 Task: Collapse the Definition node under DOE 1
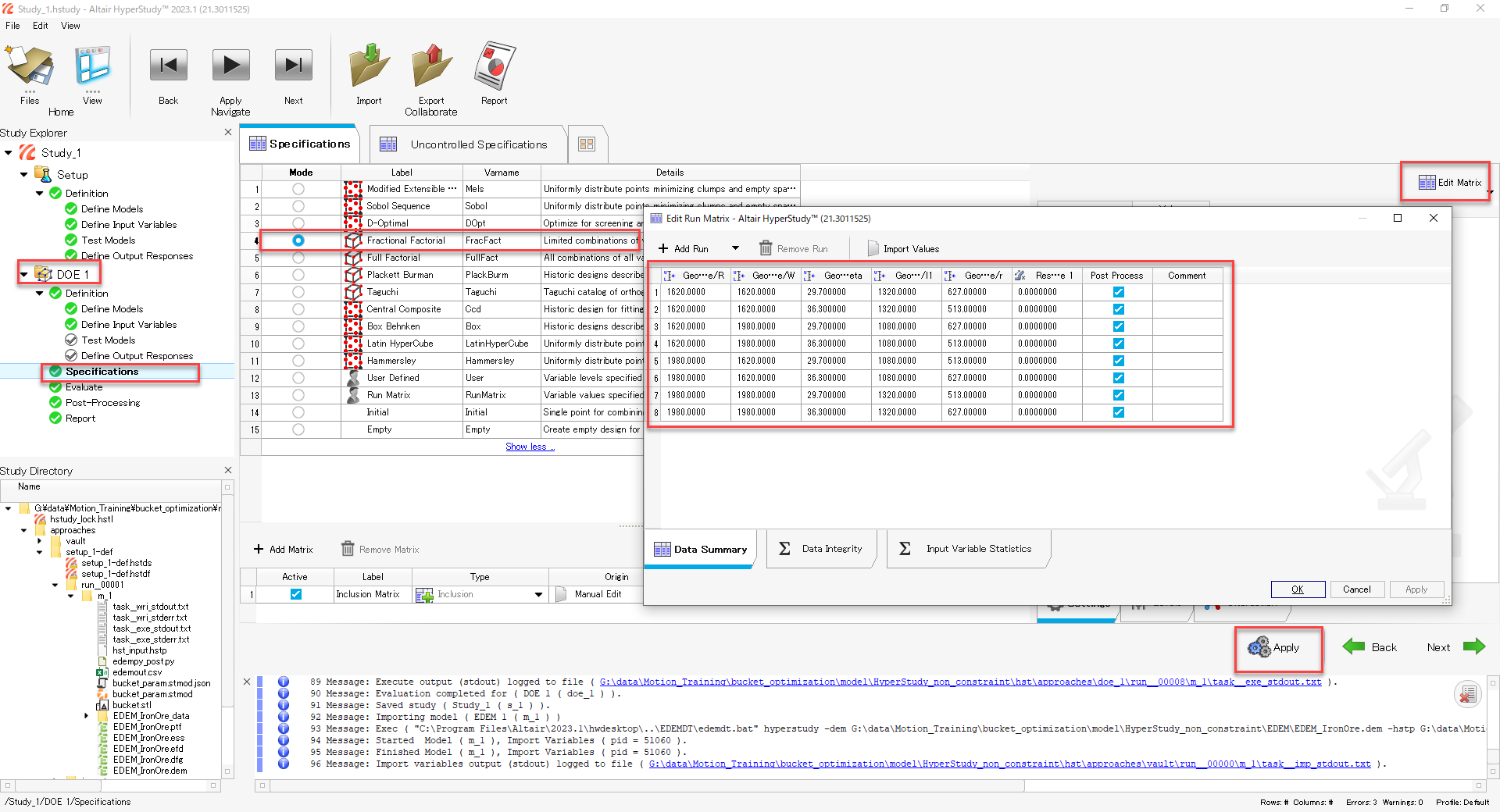[40, 294]
